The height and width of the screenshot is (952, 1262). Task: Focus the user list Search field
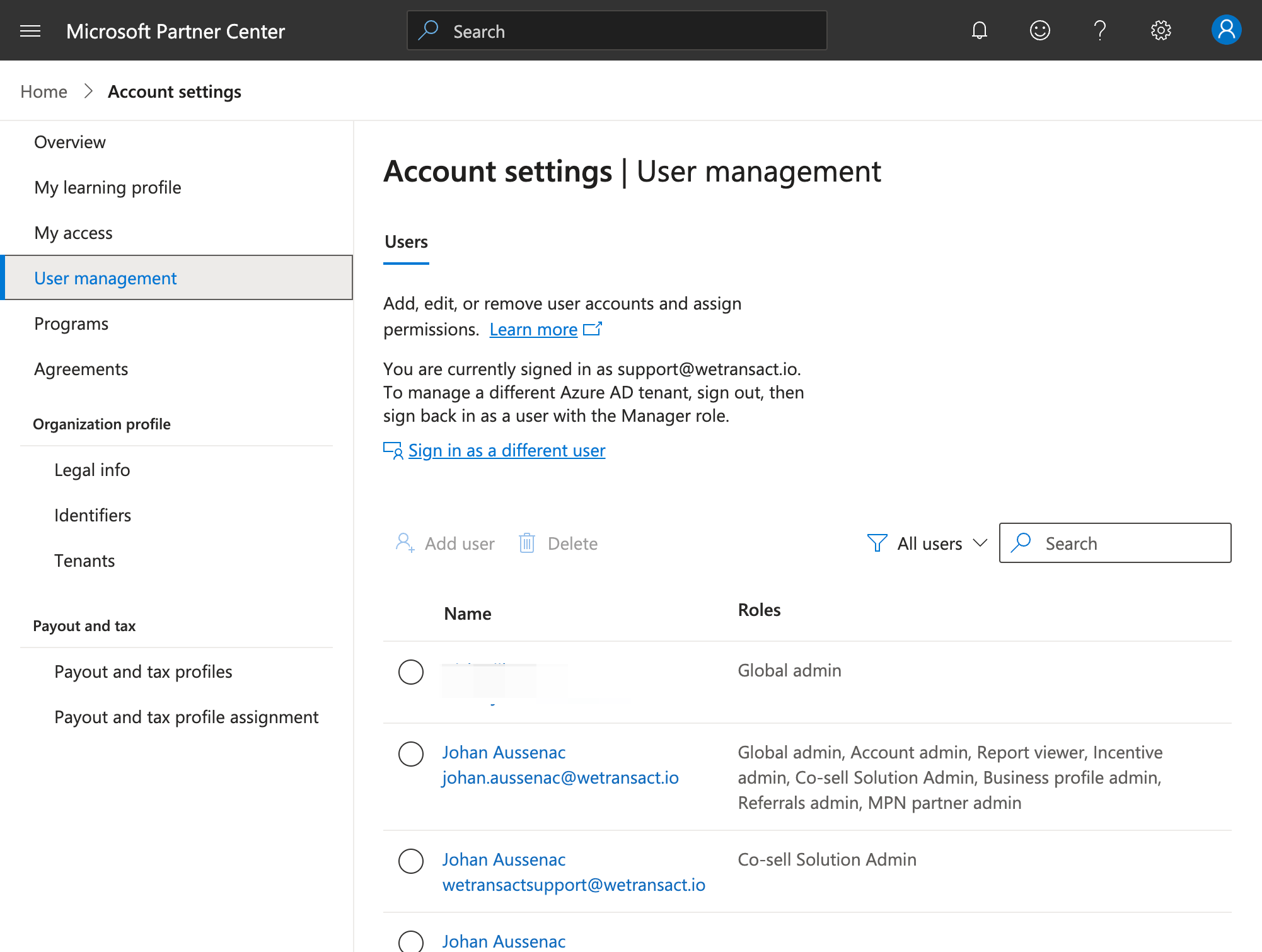pyautogui.click(x=1115, y=543)
